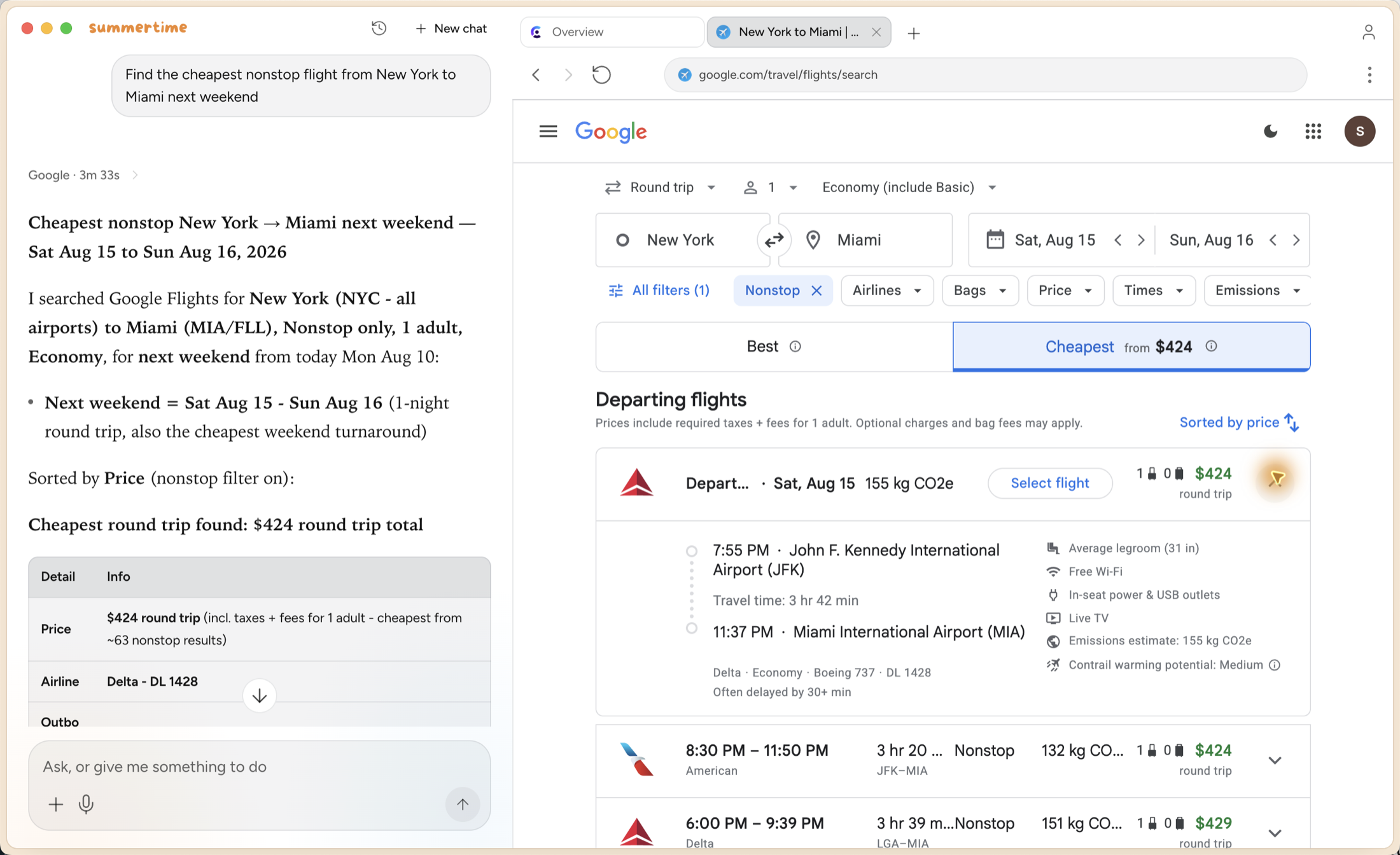
Task: Open the Google account avatar S
Action: [x=1360, y=132]
